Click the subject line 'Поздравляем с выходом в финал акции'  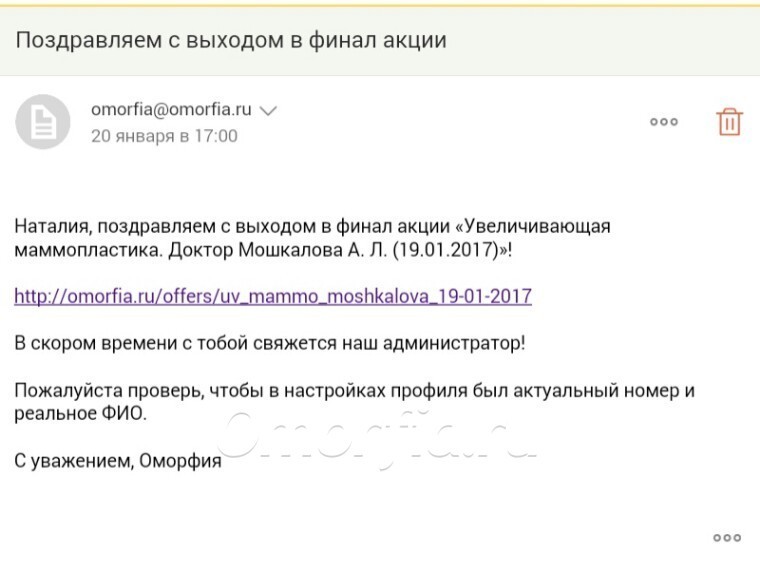pos(231,40)
